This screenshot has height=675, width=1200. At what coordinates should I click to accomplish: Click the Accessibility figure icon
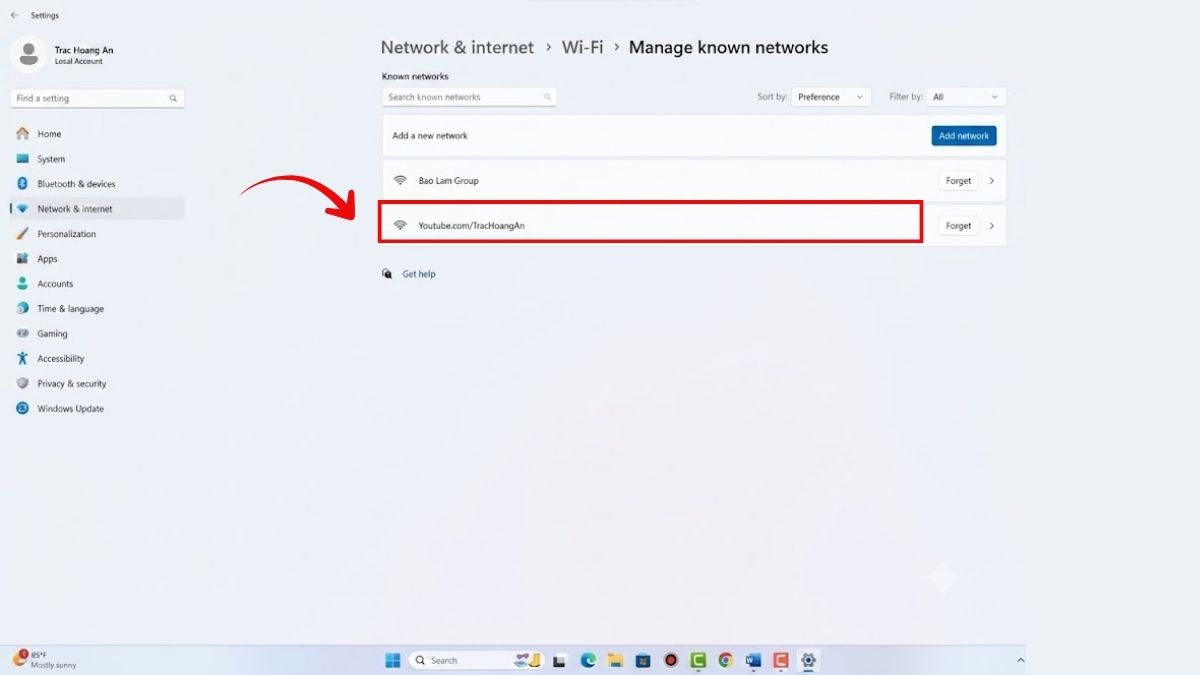[22, 358]
